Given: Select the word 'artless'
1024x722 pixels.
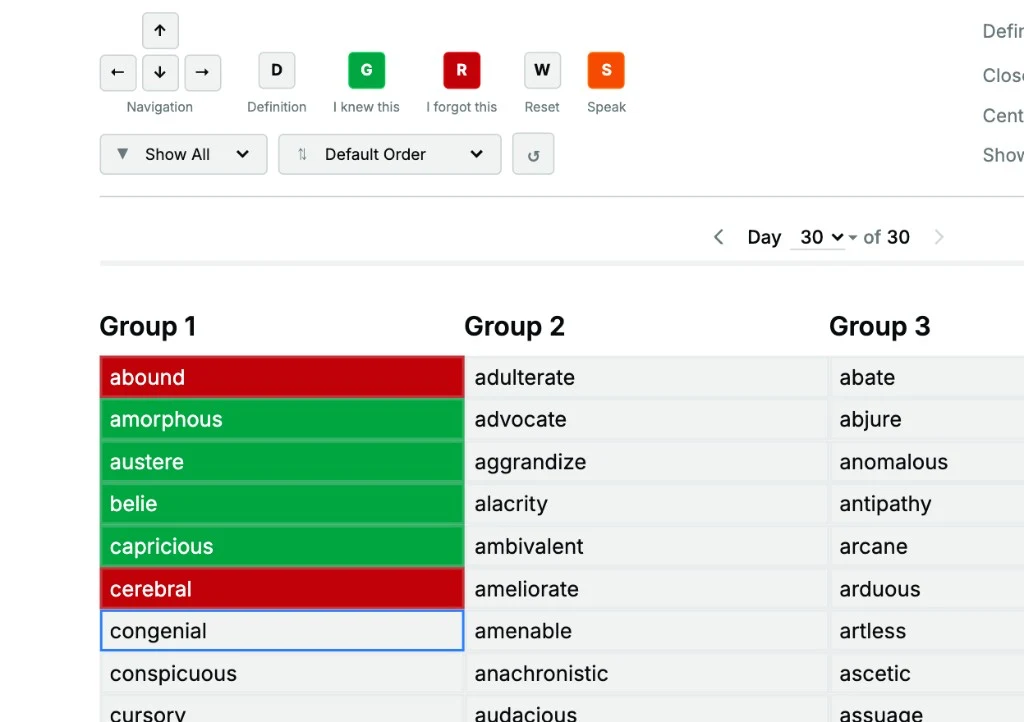Looking at the screenshot, I should 927,631.
